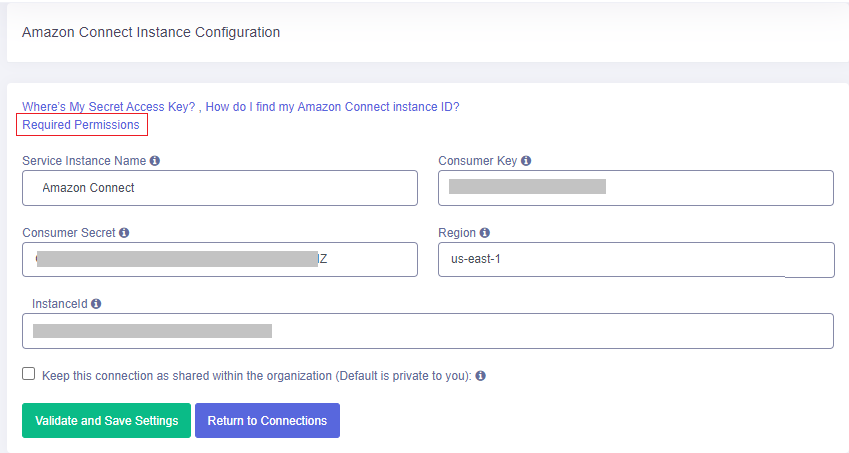Click info icon next to Service Instance Name
This screenshot has width=849, height=453.
point(155,160)
